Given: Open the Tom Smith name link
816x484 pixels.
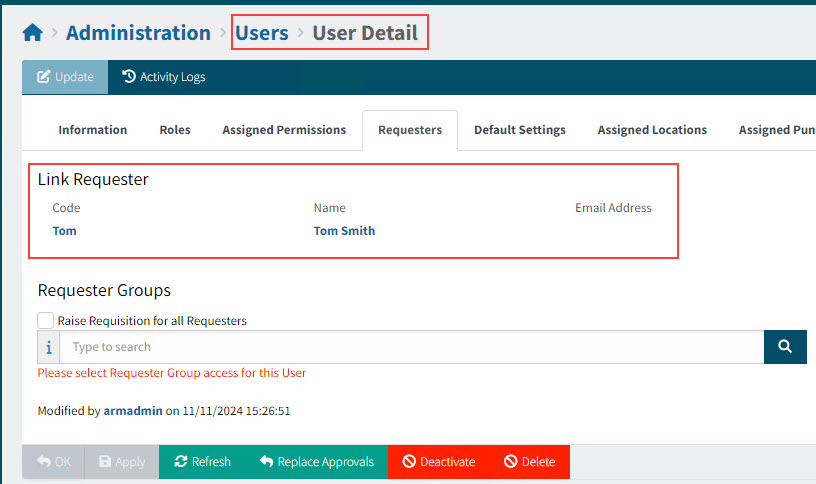Looking at the screenshot, I should [x=344, y=231].
